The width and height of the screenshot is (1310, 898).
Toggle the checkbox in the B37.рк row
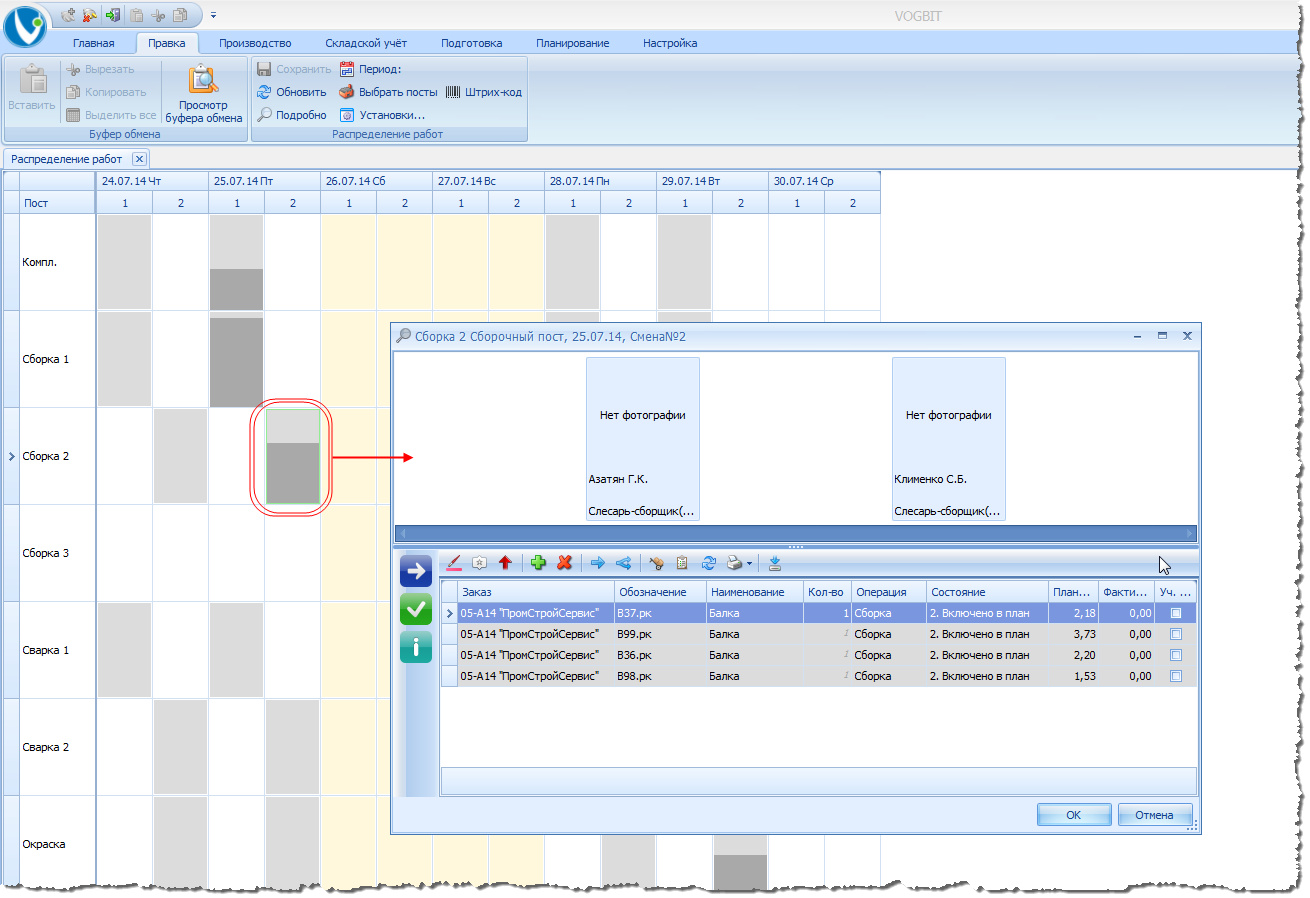coord(1176,613)
